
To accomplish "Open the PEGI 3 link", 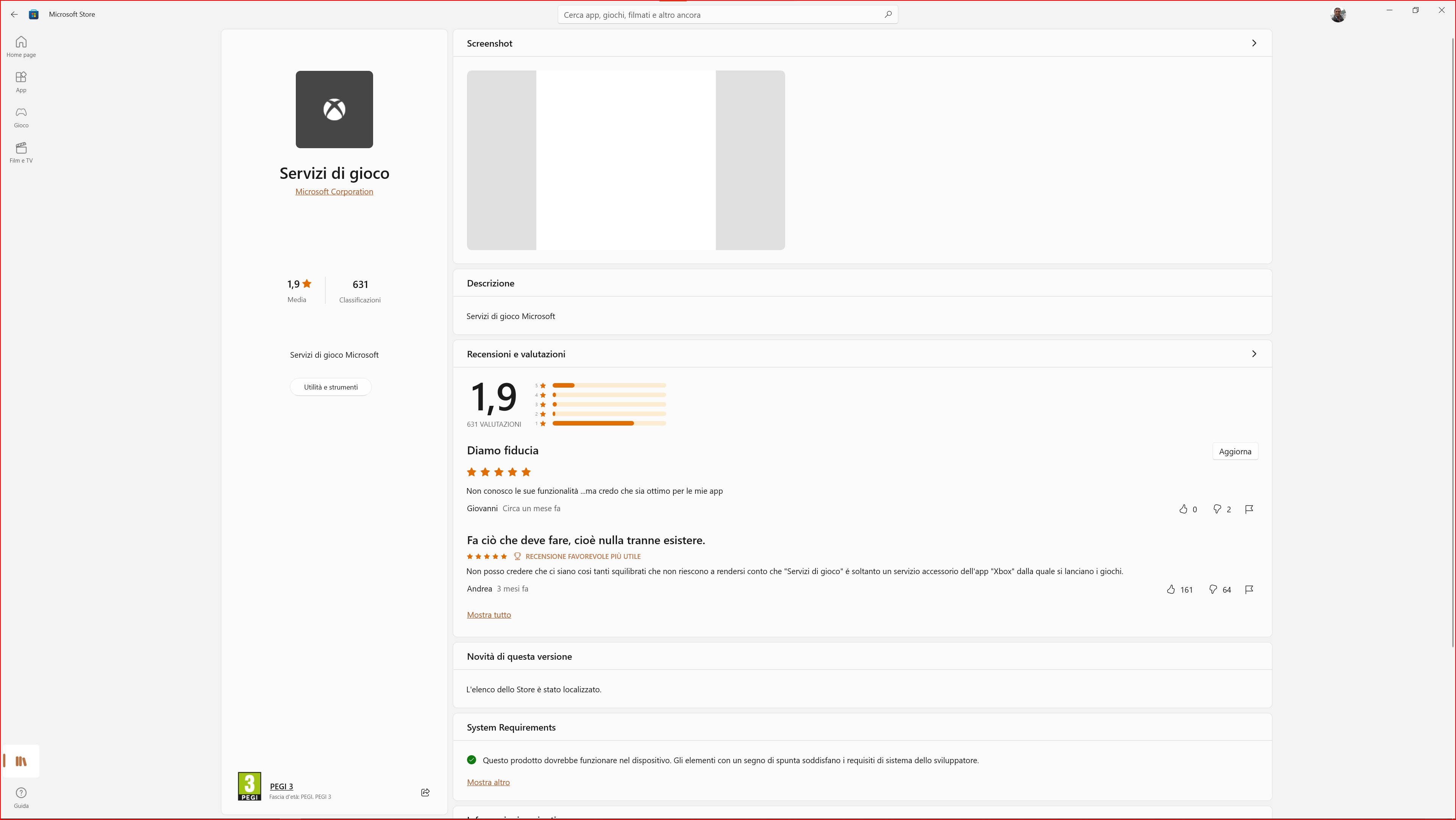I will pyautogui.click(x=281, y=787).
